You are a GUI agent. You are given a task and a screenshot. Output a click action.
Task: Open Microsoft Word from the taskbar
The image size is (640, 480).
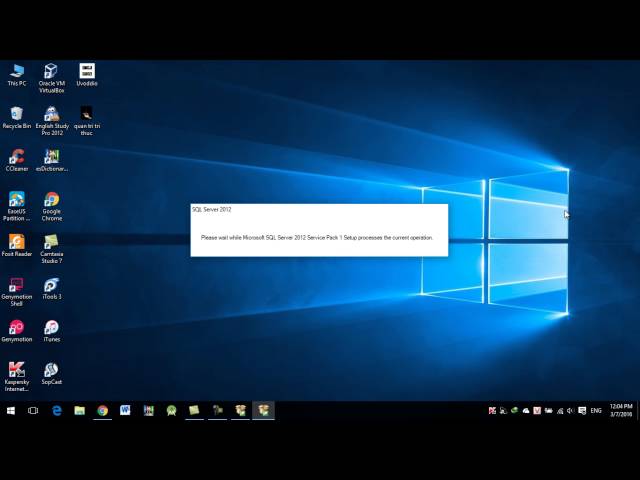(x=125, y=411)
